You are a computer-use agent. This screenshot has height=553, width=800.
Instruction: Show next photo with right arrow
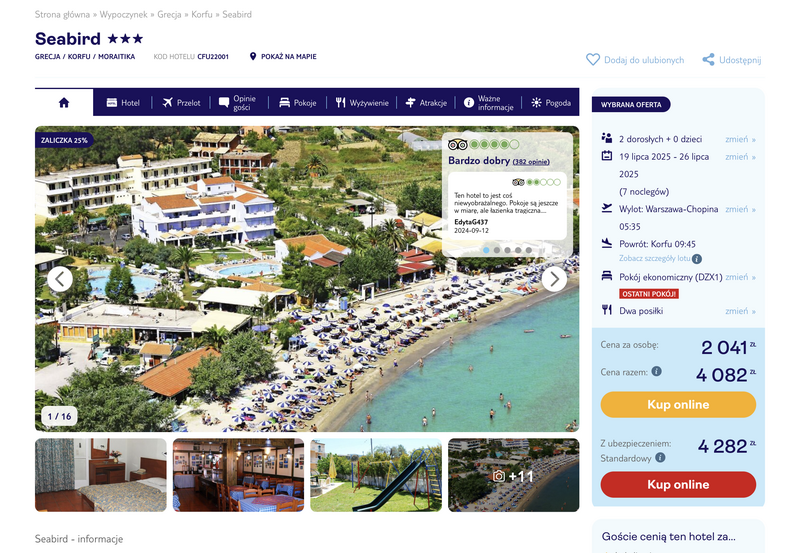pos(554,279)
